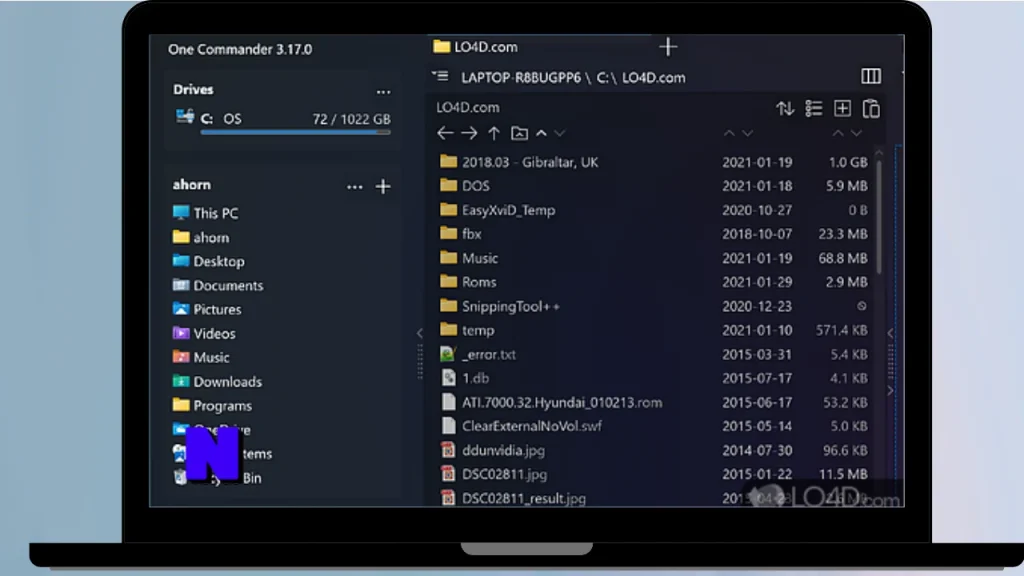The image size is (1024, 576).
Task: Select the DSC02811.jpg file
Action: coord(654,474)
